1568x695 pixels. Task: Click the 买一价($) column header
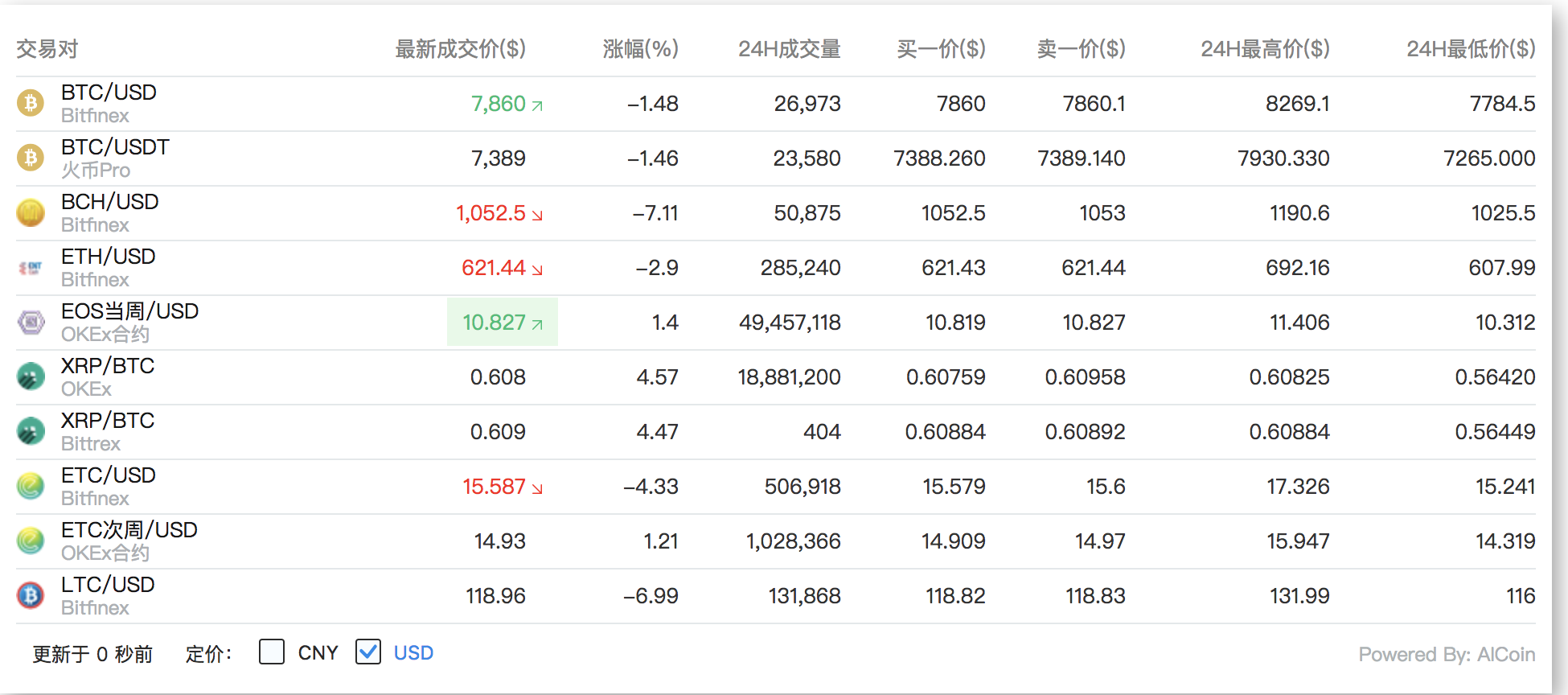pos(941,49)
